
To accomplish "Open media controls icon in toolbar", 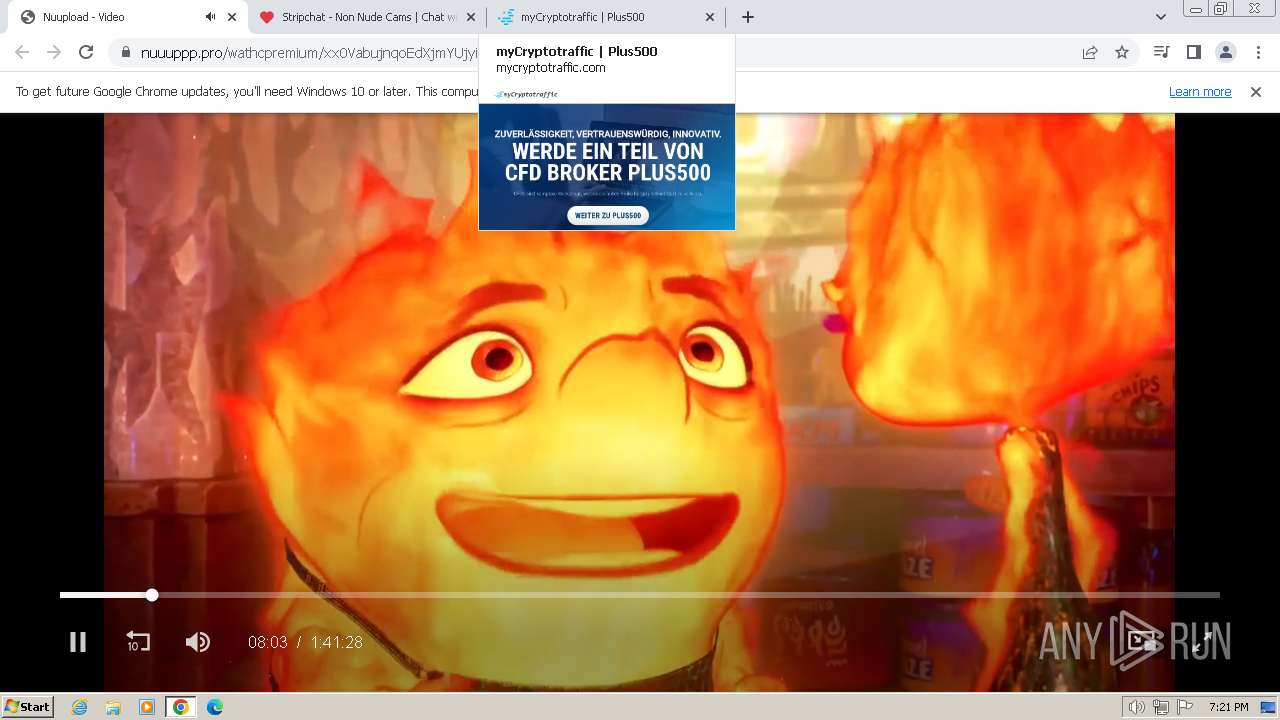I will [1161, 52].
